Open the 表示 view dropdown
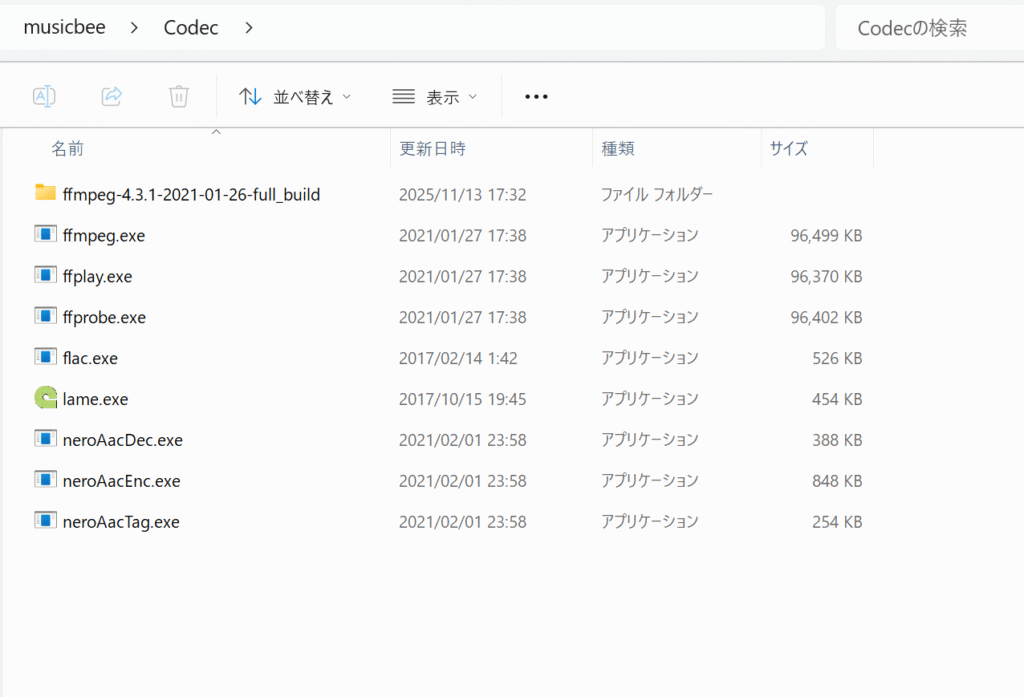This screenshot has width=1024, height=697. pyautogui.click(x=435, y=97)
